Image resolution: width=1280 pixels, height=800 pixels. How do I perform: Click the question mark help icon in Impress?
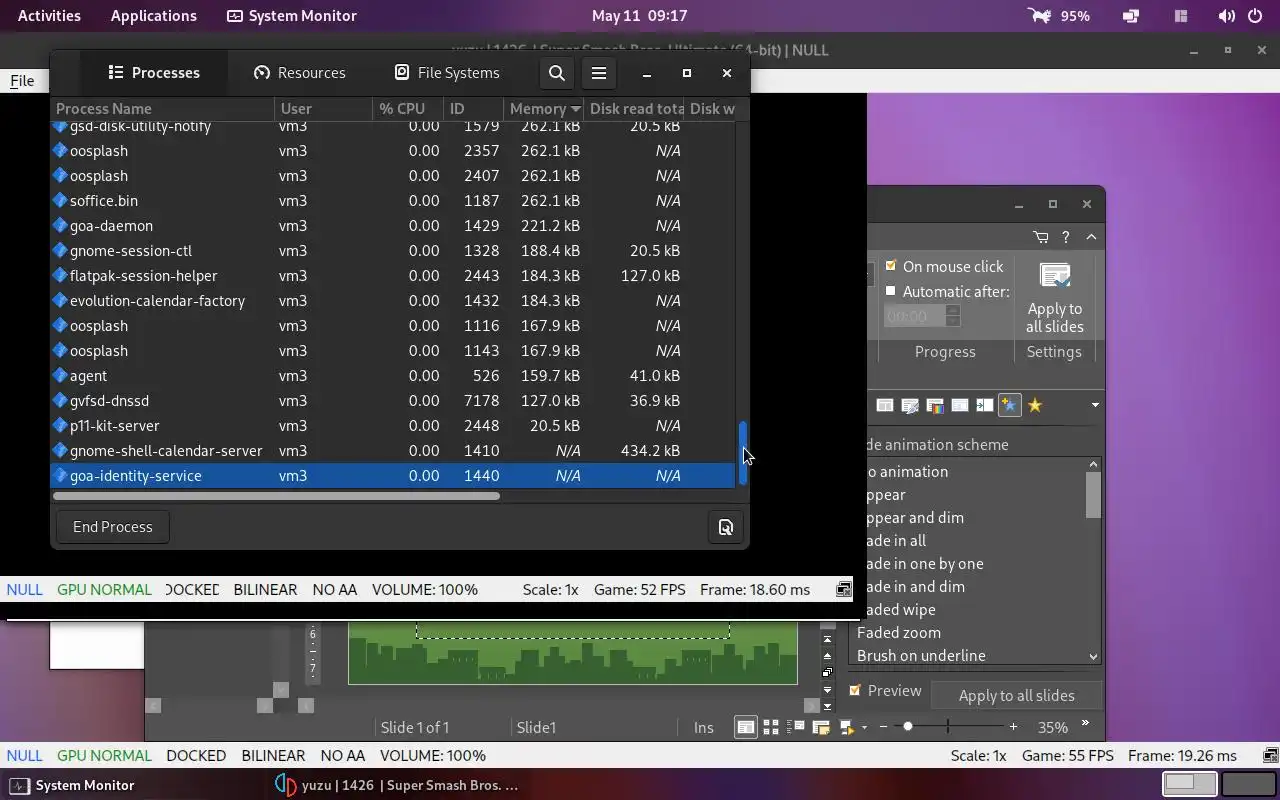[x=1066, y=237]
